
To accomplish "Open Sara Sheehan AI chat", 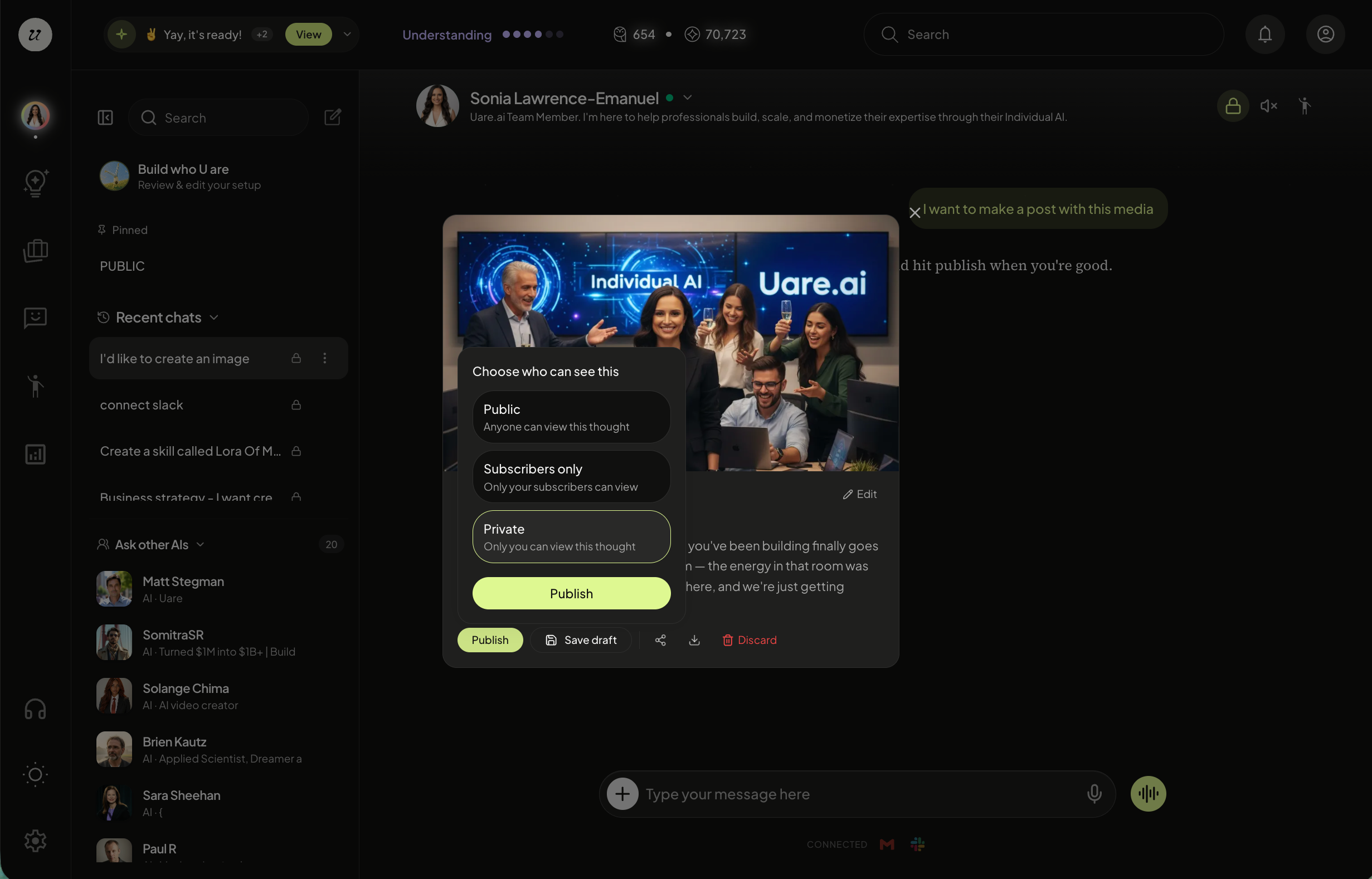I will [x=218, y=803].
